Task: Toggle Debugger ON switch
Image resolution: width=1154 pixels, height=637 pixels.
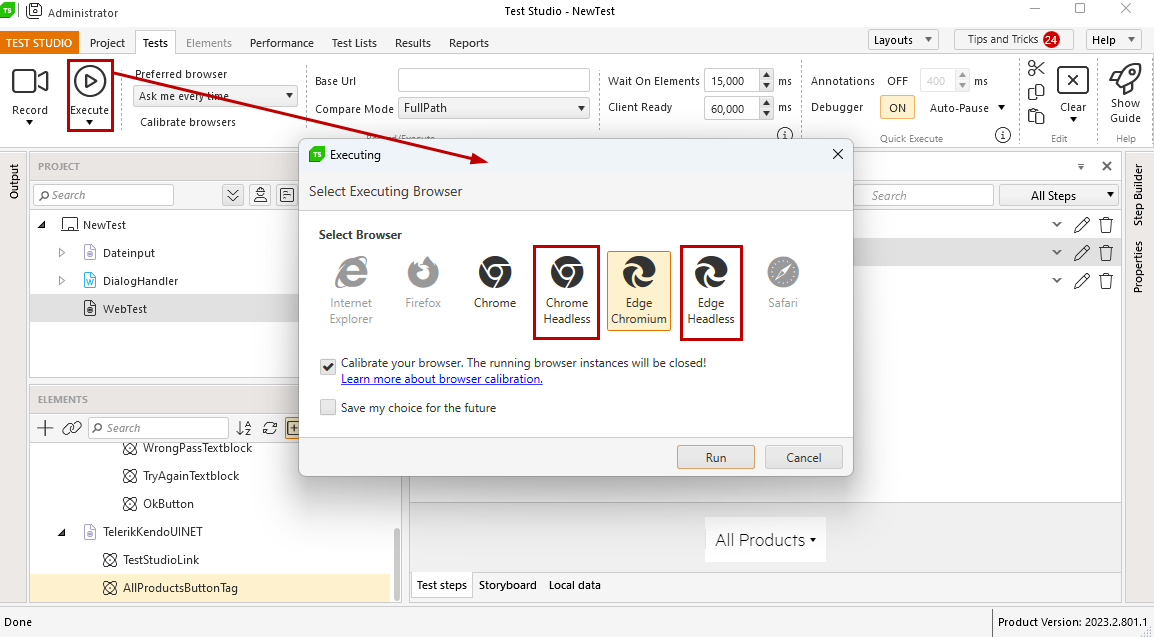Action: point(897,107)
